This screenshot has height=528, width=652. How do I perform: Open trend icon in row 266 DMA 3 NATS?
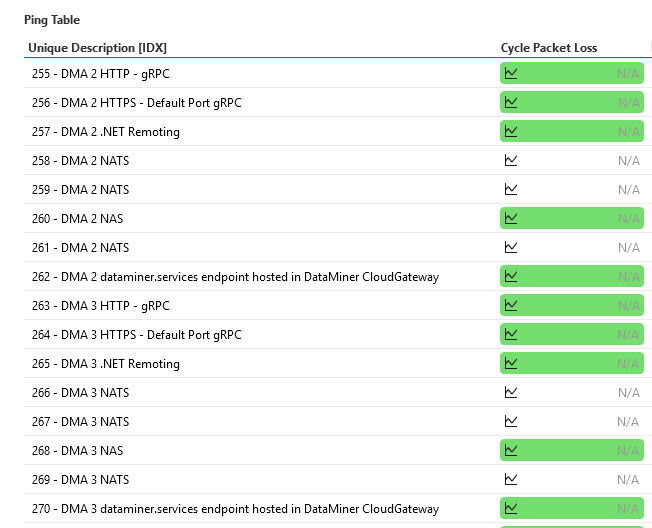pyautogui.click(x=511, y=392)
